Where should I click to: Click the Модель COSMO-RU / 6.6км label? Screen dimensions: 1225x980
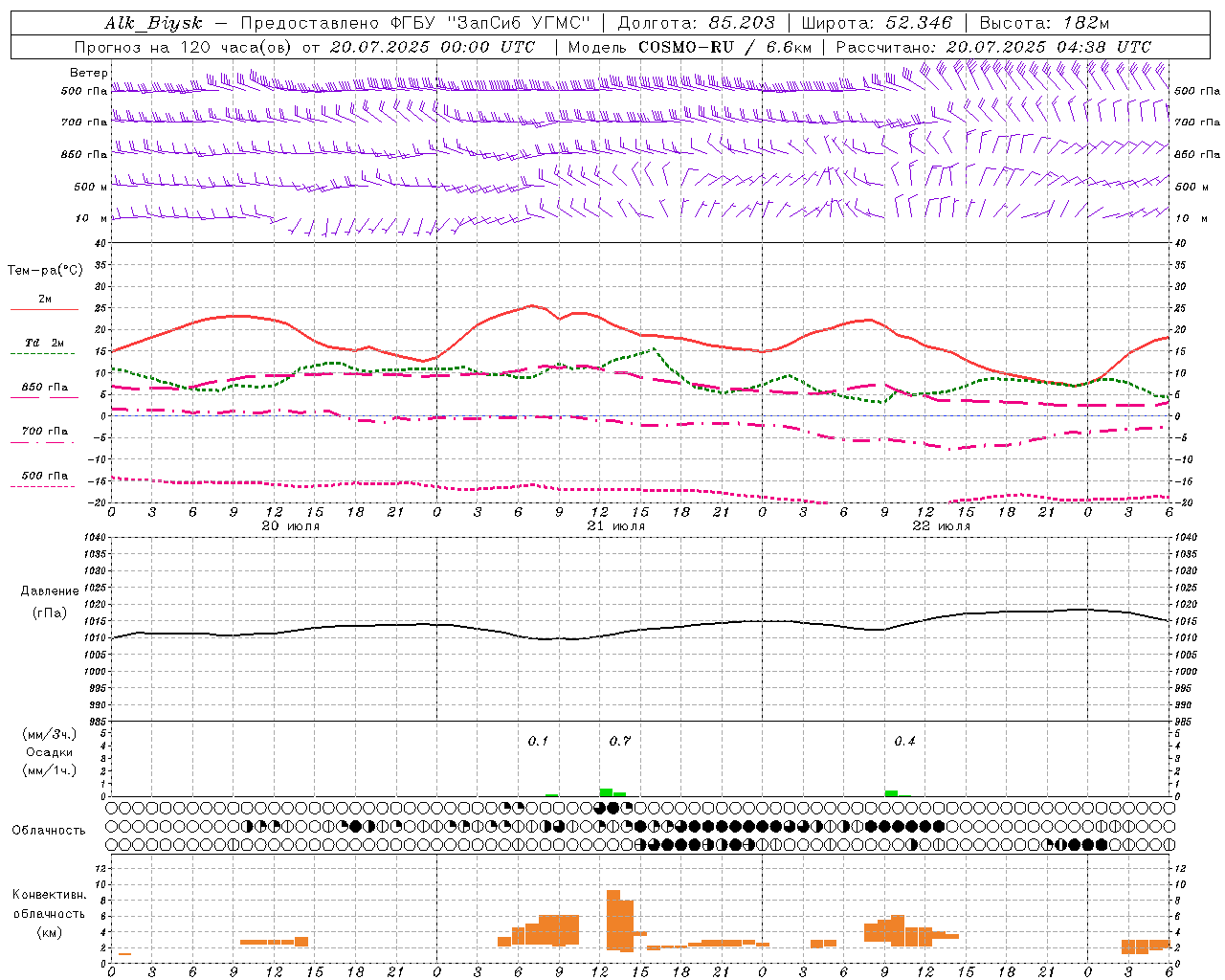[690, 47]
